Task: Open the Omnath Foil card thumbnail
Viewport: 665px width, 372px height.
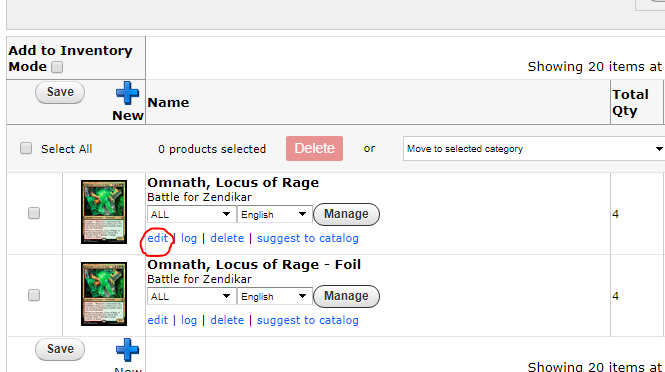Action: tap(104, 294)
